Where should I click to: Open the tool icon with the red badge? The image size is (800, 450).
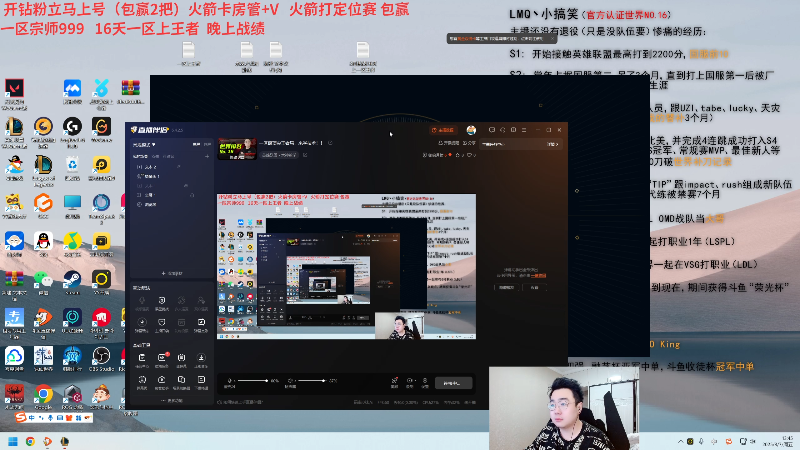162,357
